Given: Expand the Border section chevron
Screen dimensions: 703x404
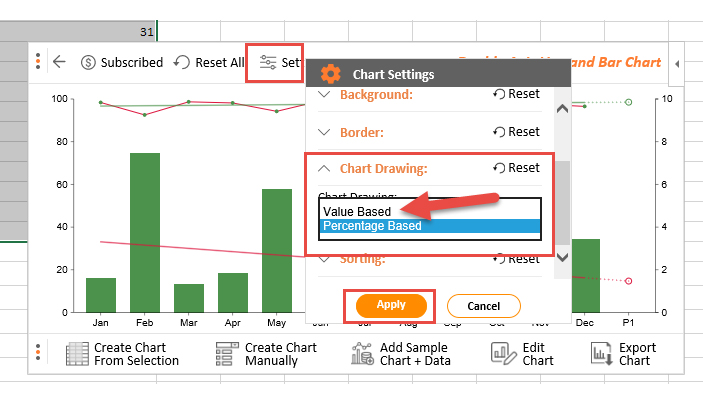Looking at the screenshot, I should (x=324, y=132).
